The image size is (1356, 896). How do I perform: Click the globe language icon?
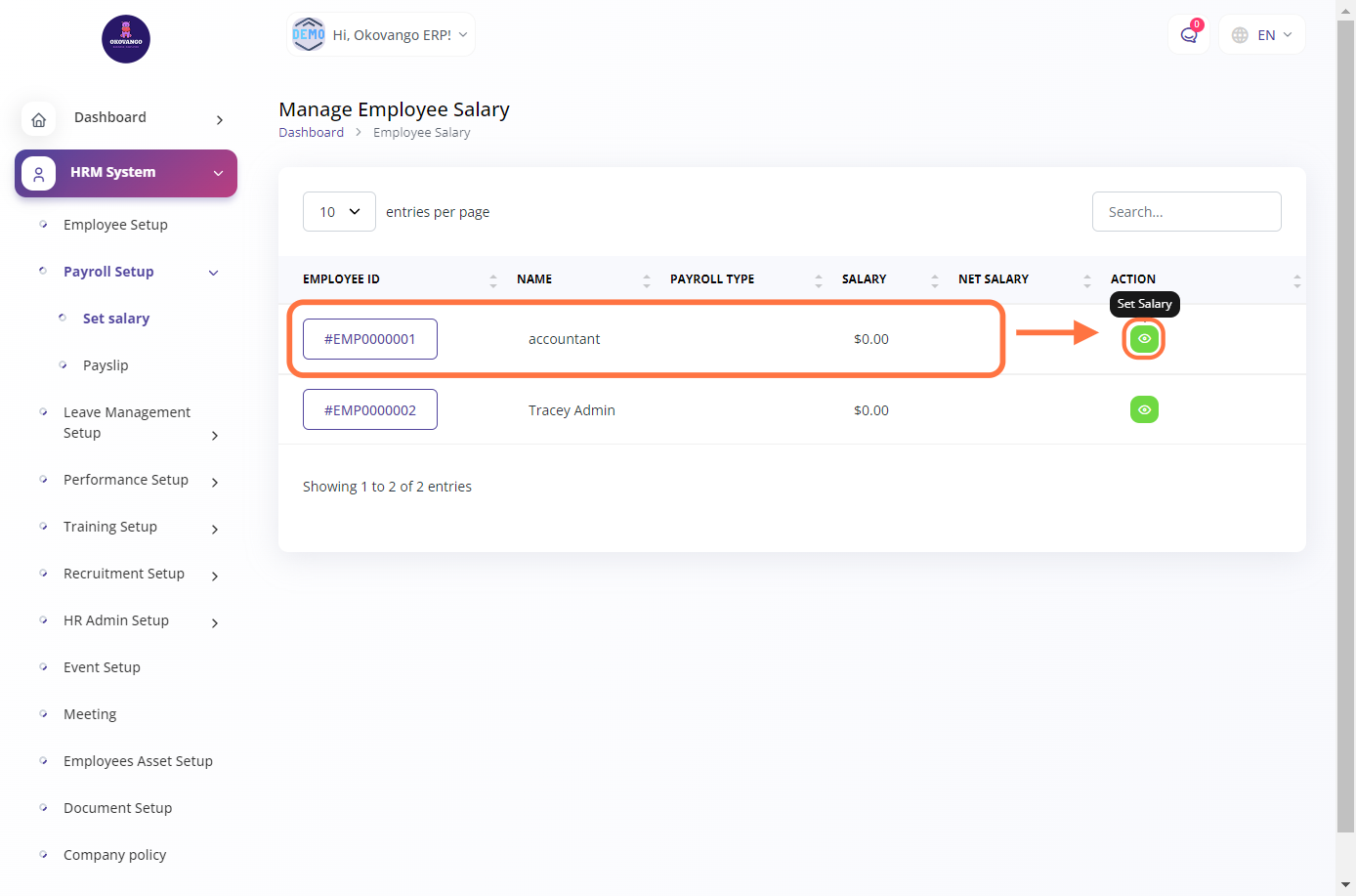click(1240, 35)
